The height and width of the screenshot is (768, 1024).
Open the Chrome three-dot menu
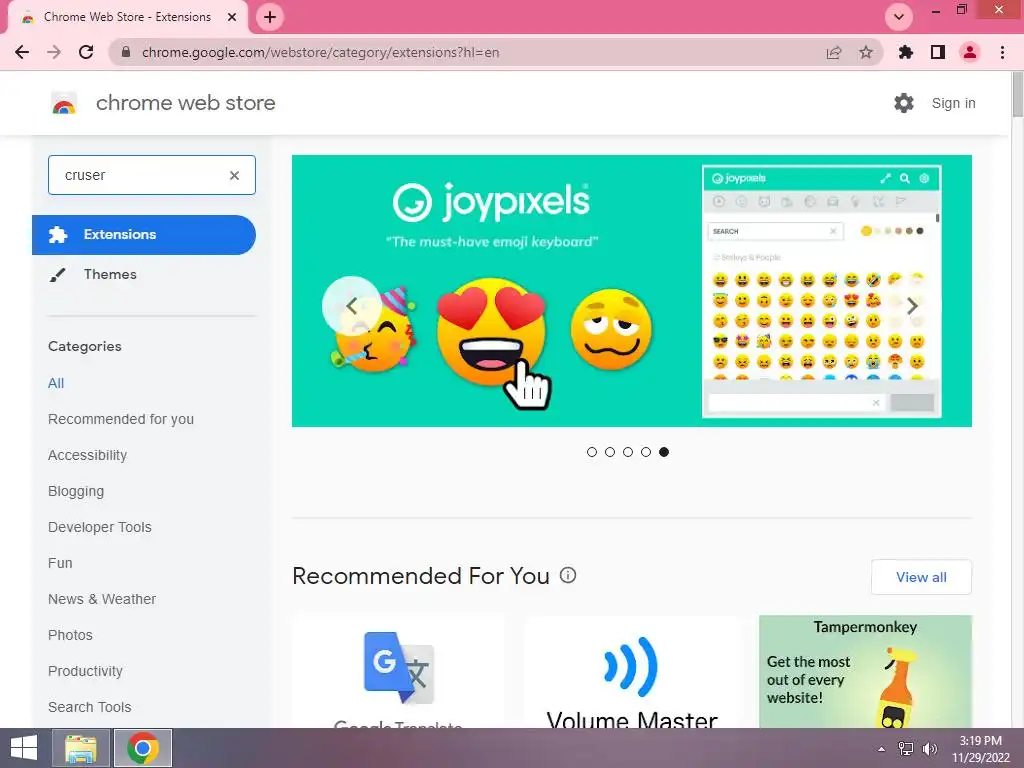coord(1002,52)
